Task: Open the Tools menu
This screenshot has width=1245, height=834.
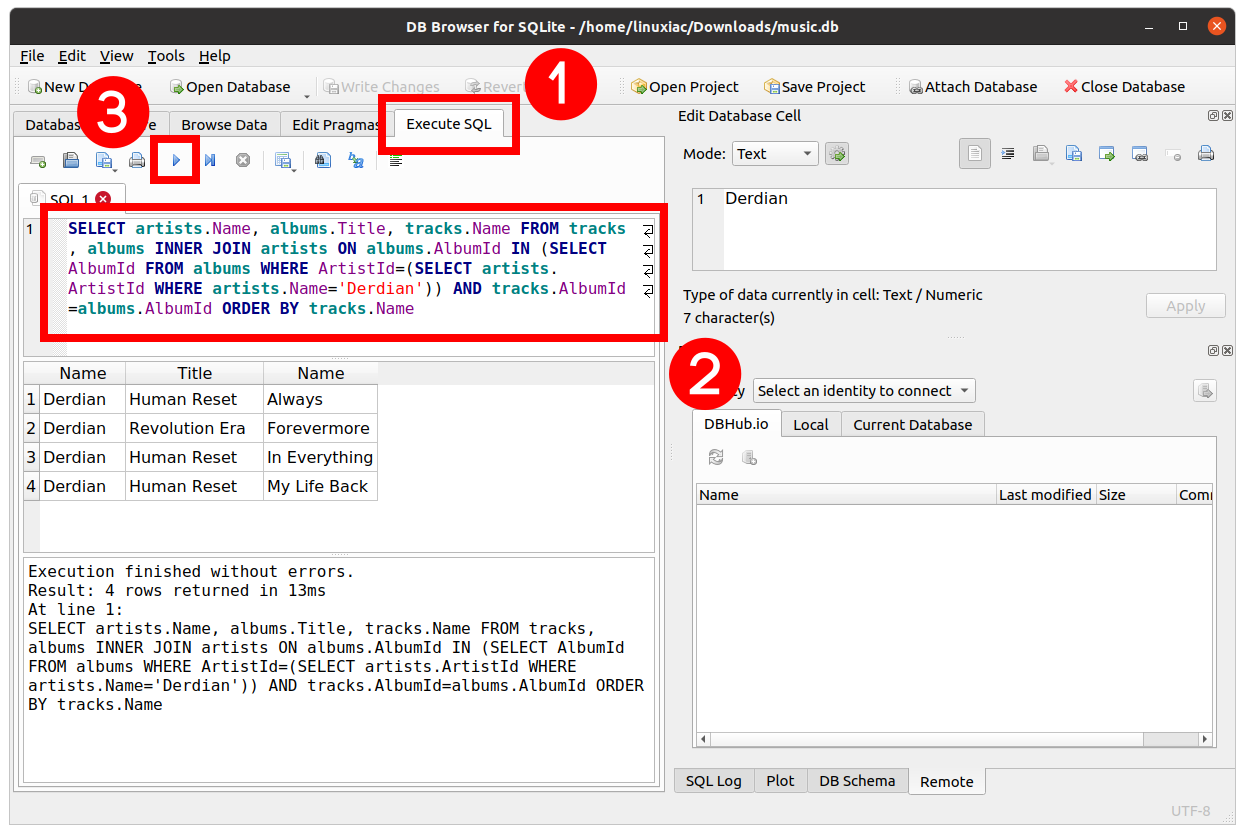Action: click(166, 56)
